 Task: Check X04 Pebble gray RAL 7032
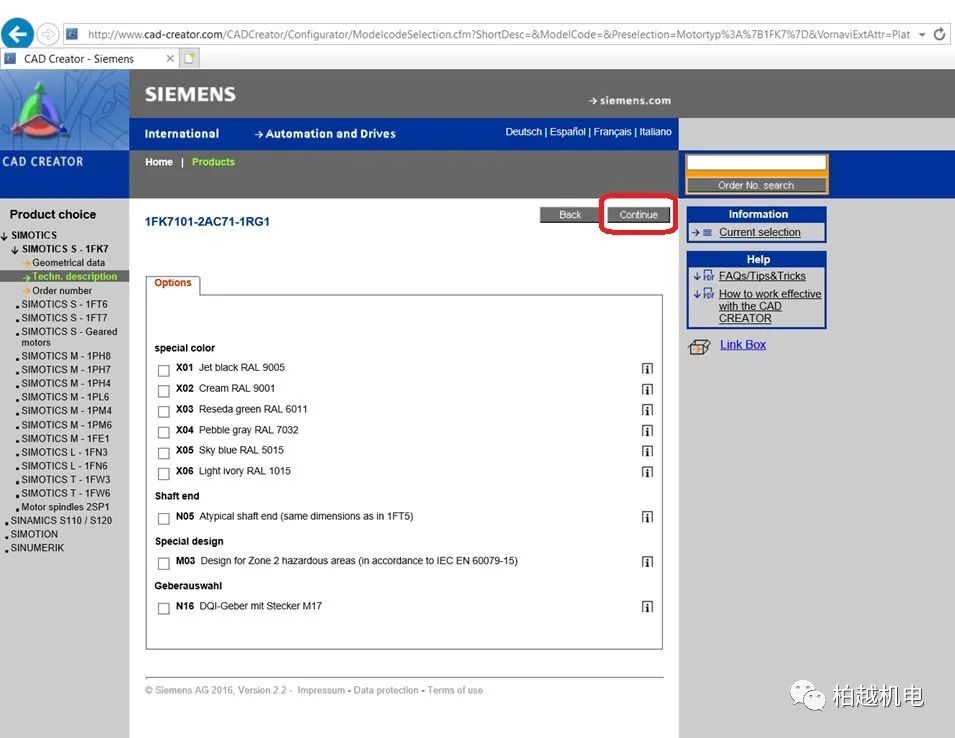(x=163, y=432)
